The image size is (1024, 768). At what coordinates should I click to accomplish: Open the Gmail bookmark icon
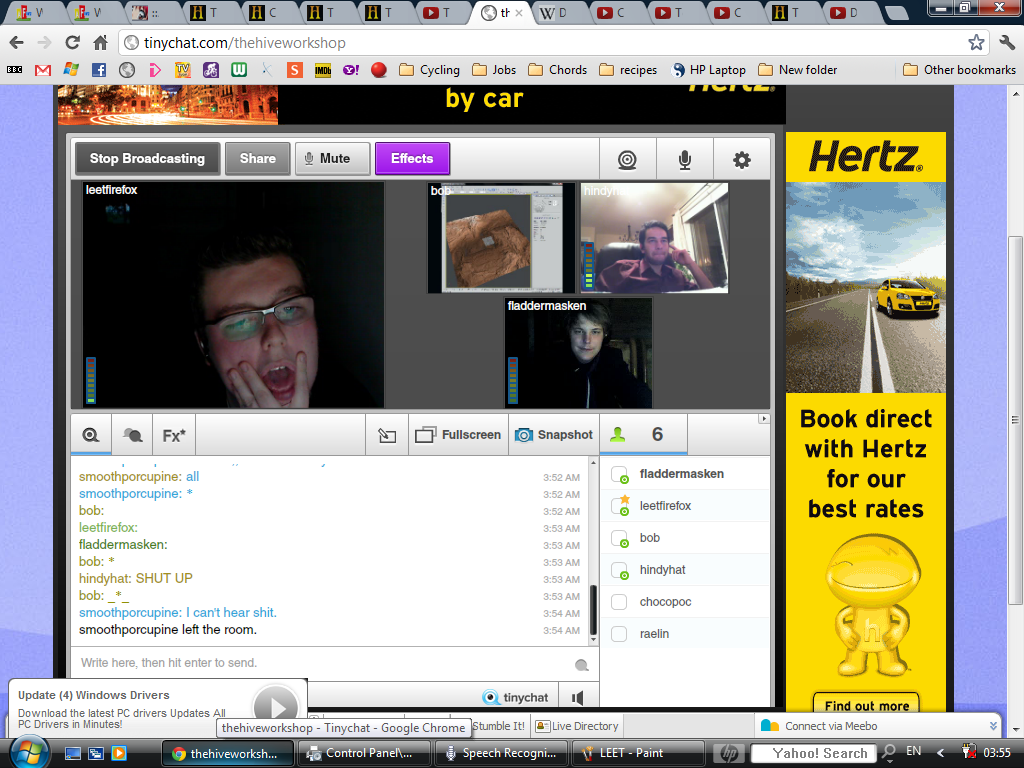click(42, 70)
